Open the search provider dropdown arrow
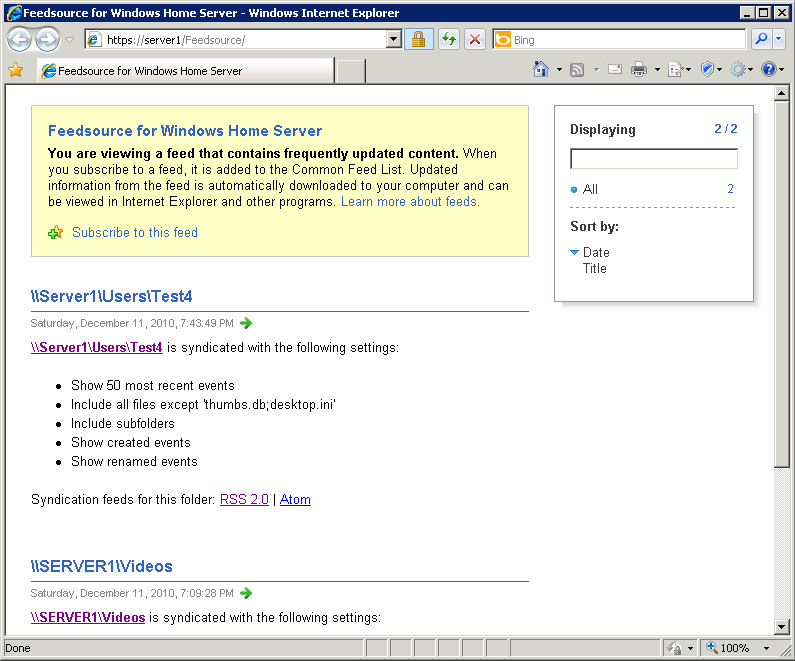The height and width of the screenshot is (661, 795). point(780,39)
